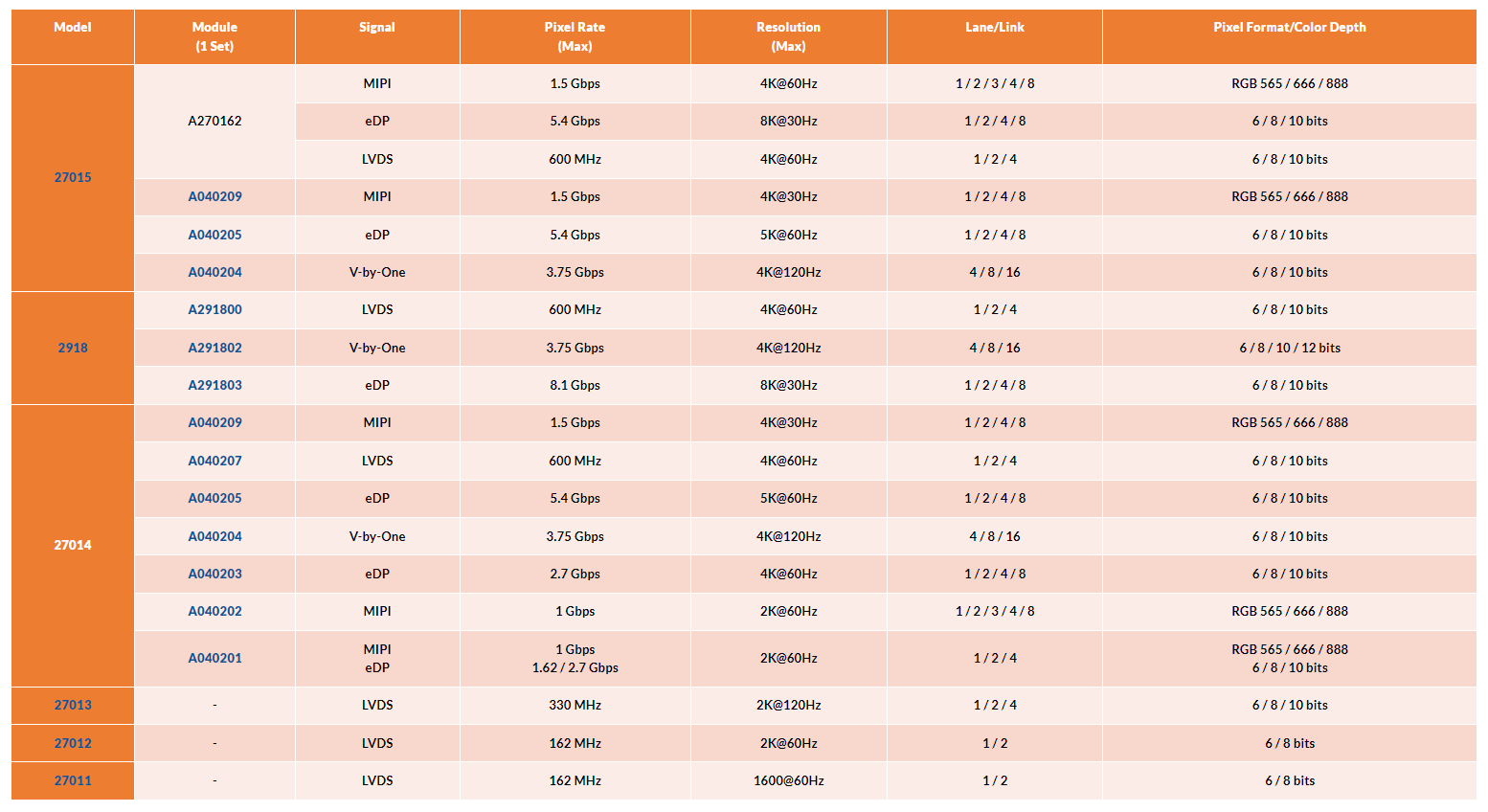Open the A040207 module link
This screenshot has height=812, width=1488.
point(214,461)
